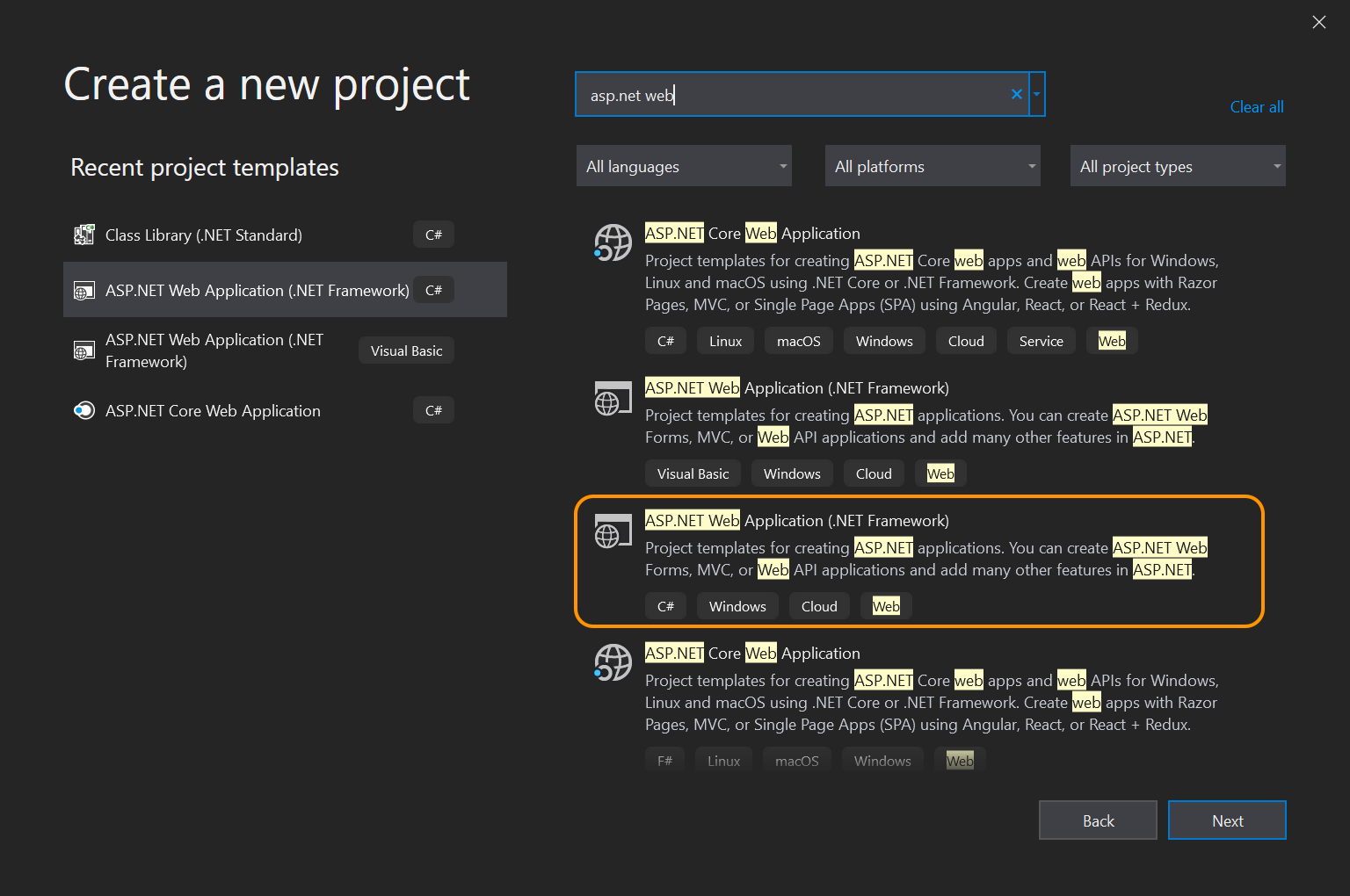Click the macOS tag on the first result
The width and height of the screenshot is (1350, 896).
pyautogui.click(x=798, y=341)
